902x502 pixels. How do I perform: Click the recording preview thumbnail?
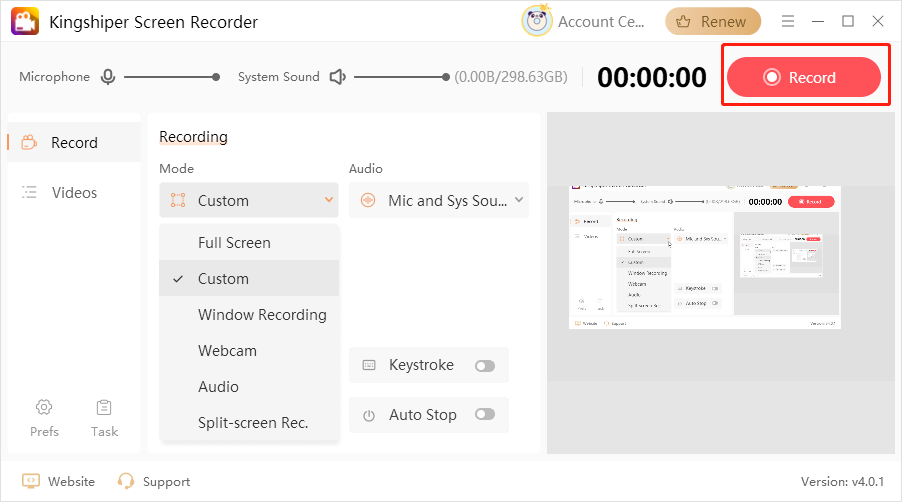[x=704, y=257]
